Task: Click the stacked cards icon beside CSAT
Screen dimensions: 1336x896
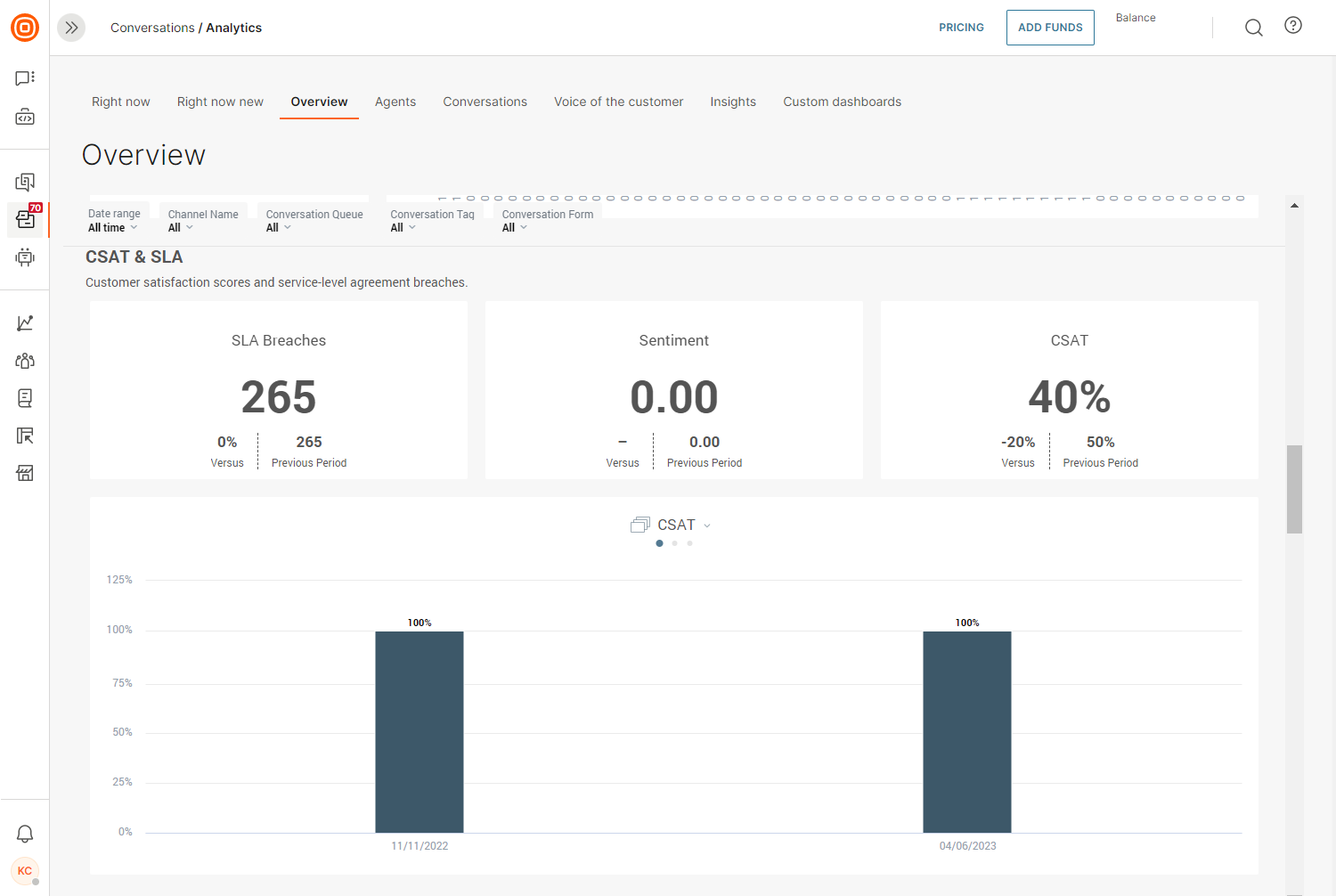Action: (x=639, y=525)
